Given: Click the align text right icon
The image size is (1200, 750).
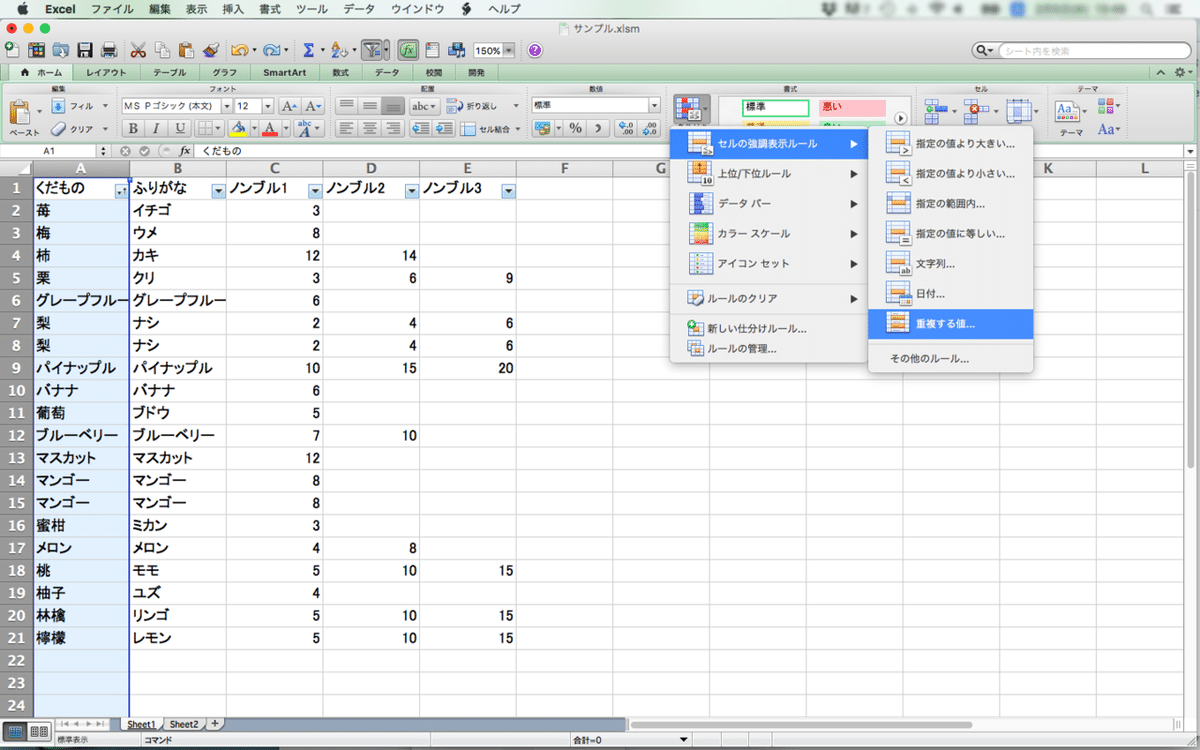Looking at the screenshot, I should click(392, 128).
